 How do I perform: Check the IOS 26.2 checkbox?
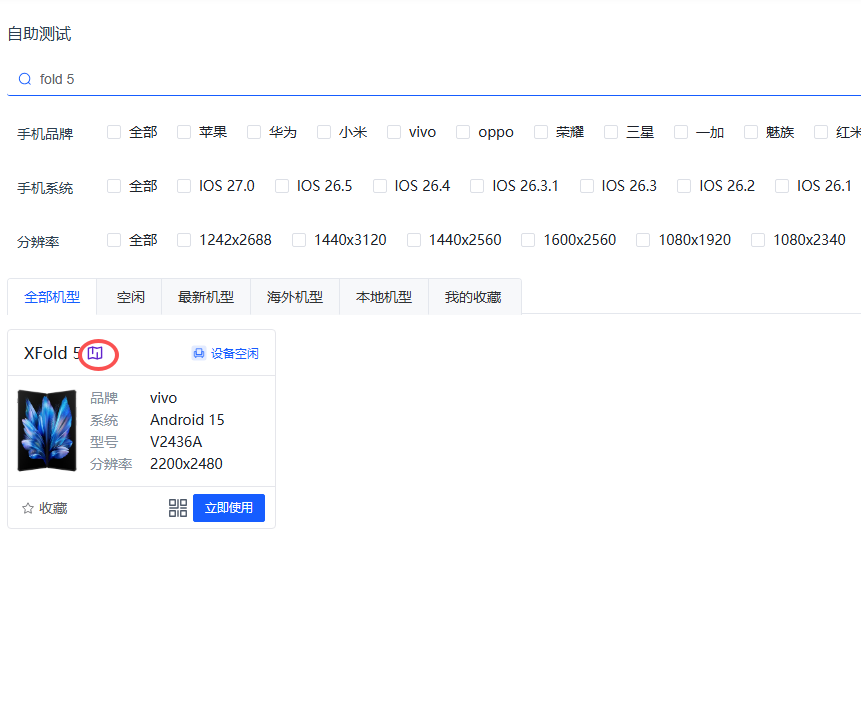tap(684, 186)
